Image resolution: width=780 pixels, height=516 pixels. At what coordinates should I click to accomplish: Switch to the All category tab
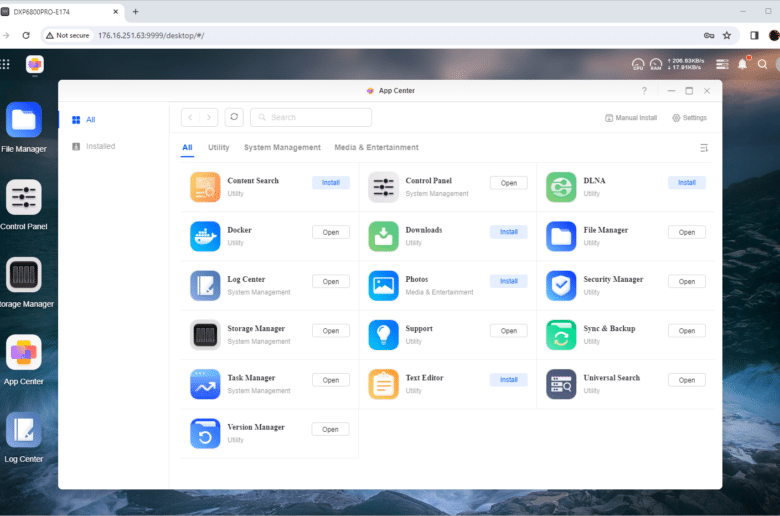click(187, 147)
